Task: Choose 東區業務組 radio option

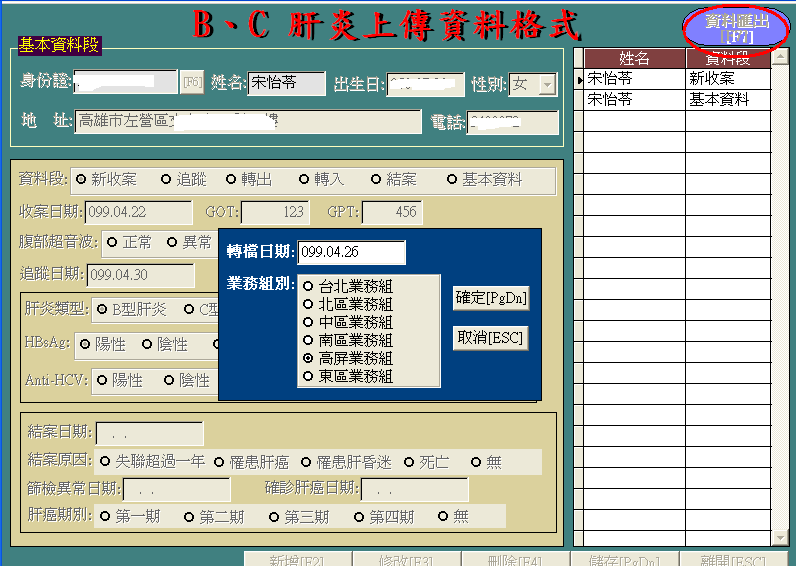Action: coord(308,377)
